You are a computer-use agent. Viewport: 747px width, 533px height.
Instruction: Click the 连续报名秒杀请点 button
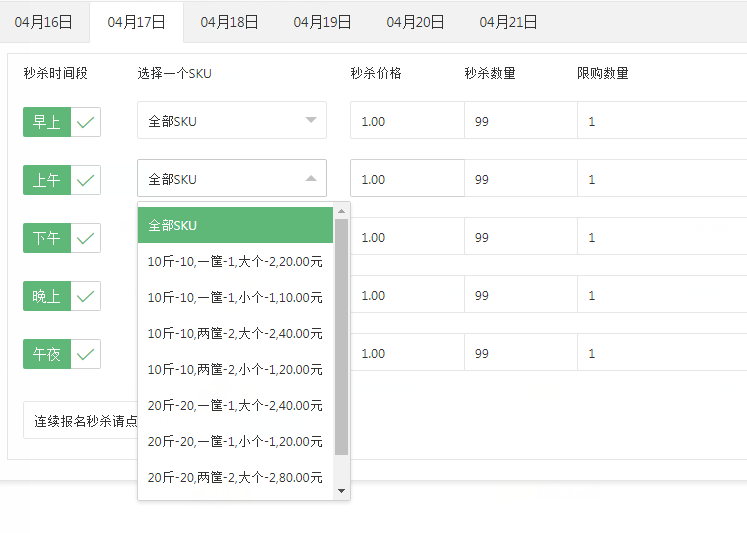[81, 420]
